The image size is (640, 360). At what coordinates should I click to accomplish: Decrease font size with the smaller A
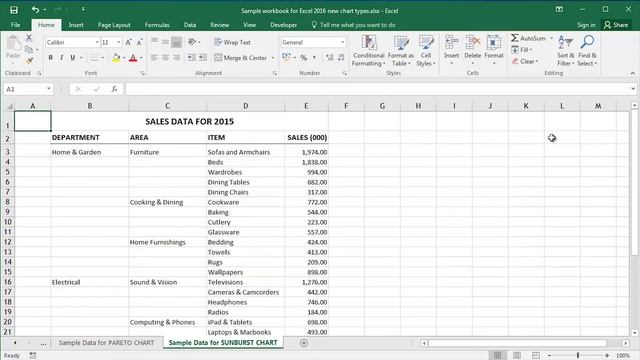point(139,42)
